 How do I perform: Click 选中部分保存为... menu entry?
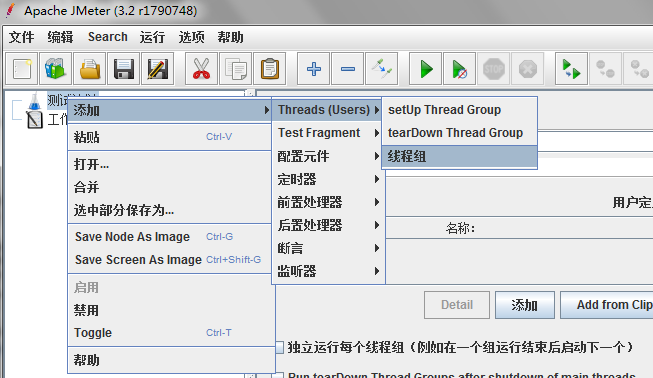[169, 210]
